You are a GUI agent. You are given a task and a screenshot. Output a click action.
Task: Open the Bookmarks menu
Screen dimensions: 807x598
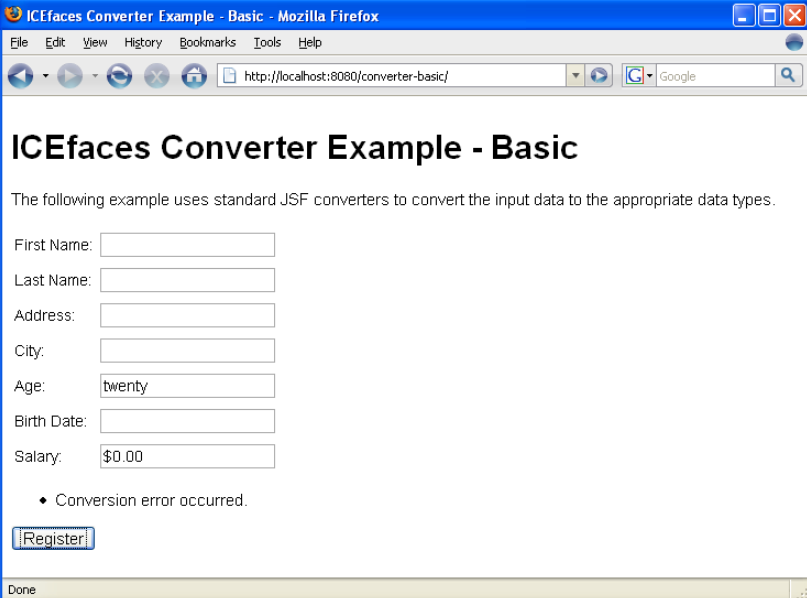click(x=207, y=42)
